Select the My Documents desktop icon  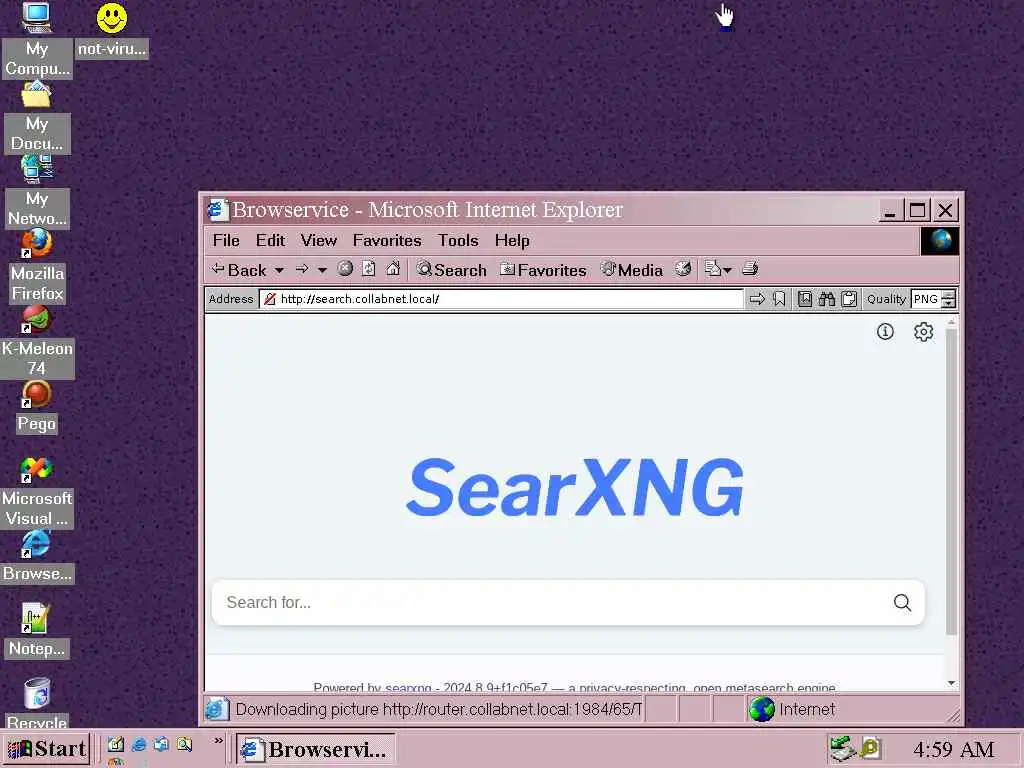point(37,118)
